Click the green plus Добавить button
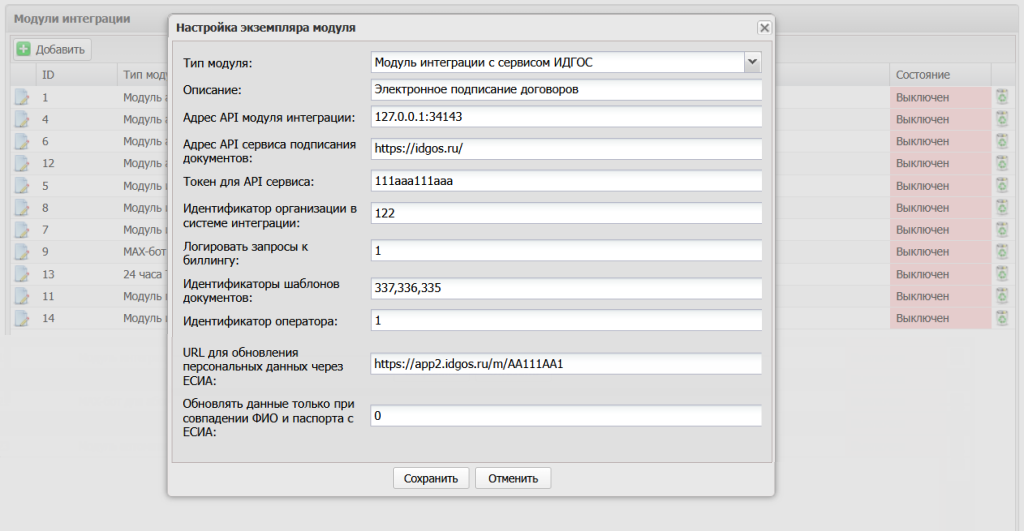 [52, 50]
